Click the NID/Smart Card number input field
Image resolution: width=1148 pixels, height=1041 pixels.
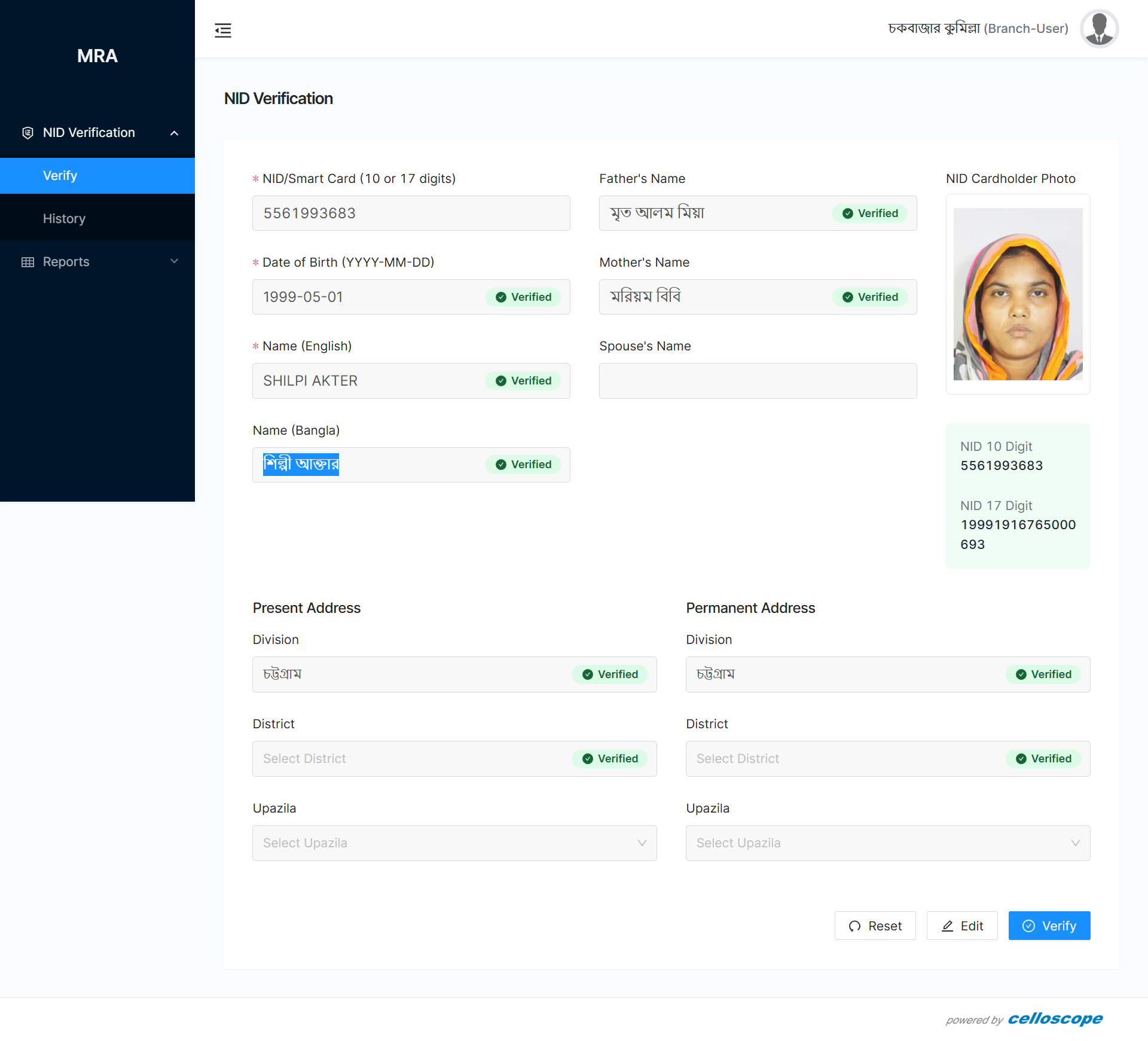(411, 213)
